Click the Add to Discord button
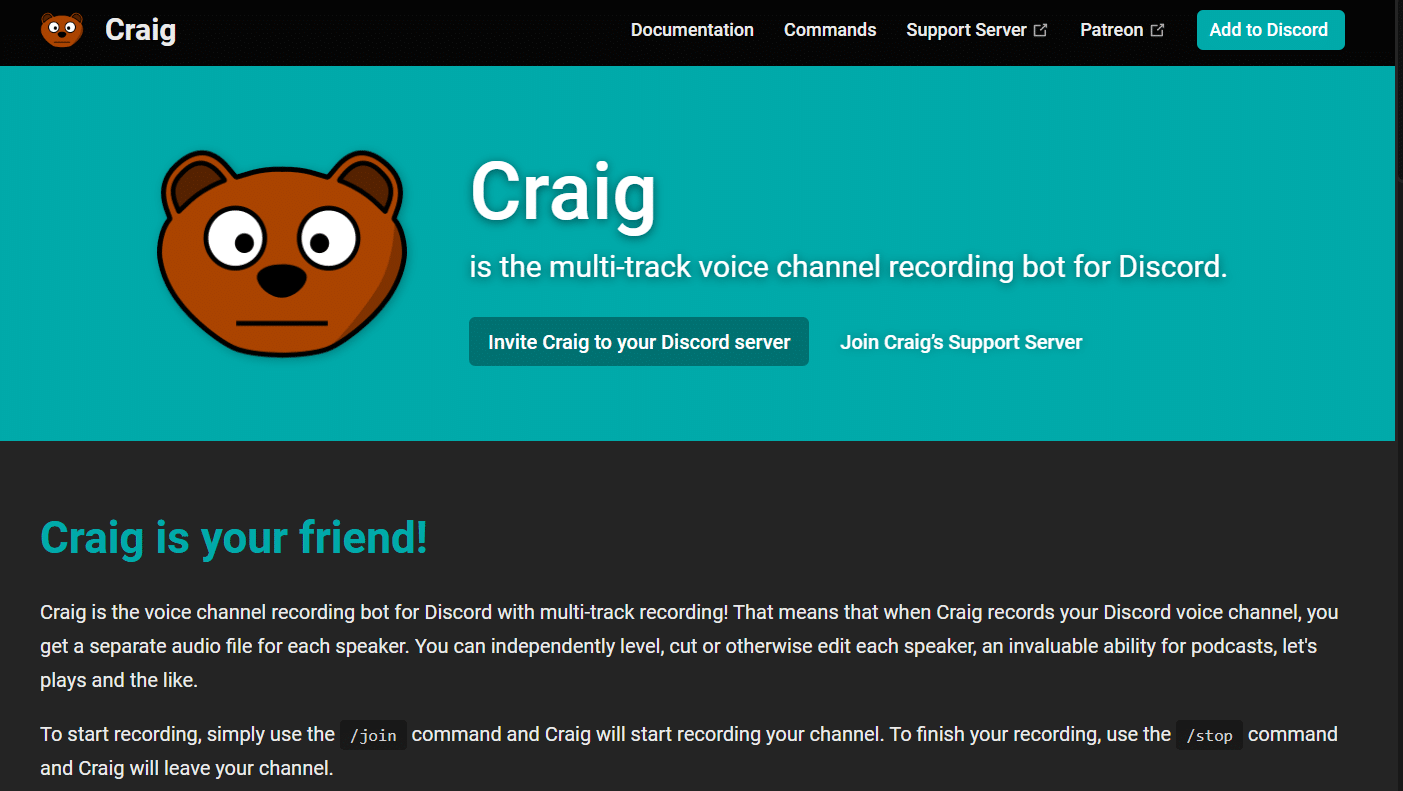This screenshot has height=791, width=1403. 1270,30
